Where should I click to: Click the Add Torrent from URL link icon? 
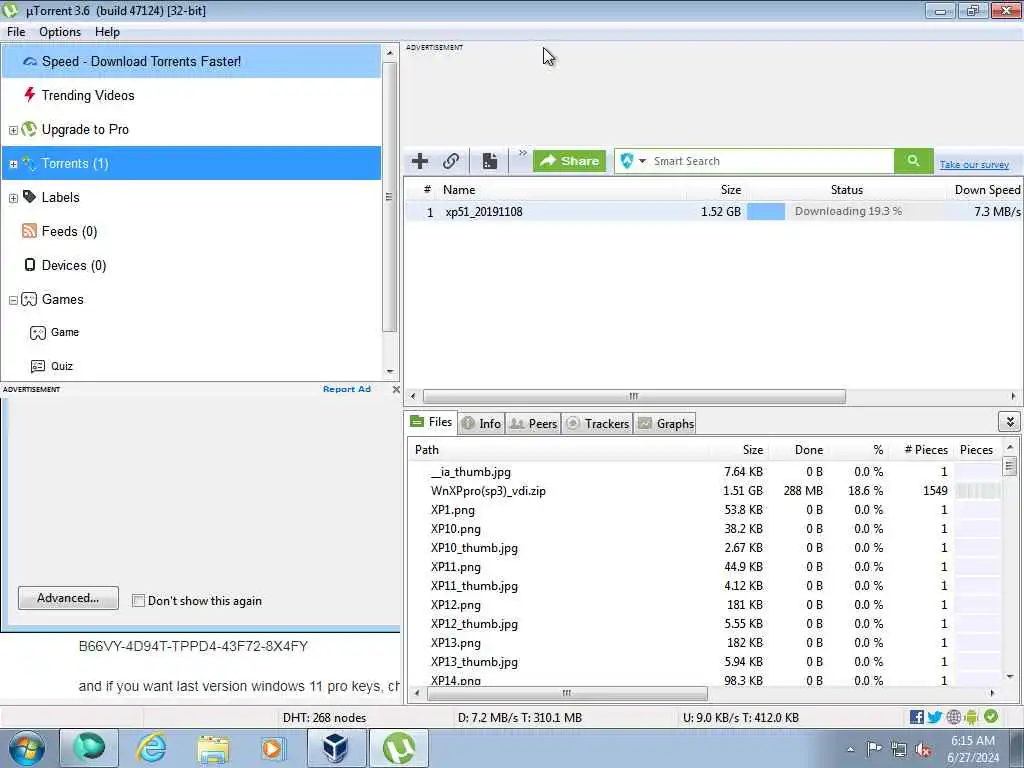pos(451,161)
